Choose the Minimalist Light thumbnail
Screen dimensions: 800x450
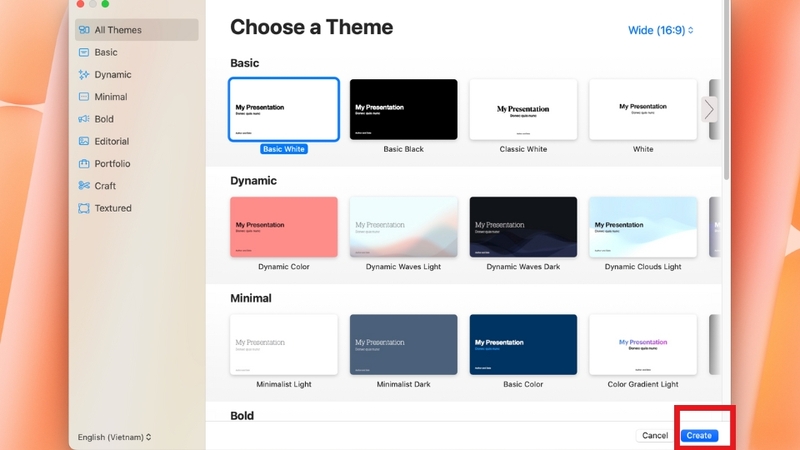pos(284,344)
